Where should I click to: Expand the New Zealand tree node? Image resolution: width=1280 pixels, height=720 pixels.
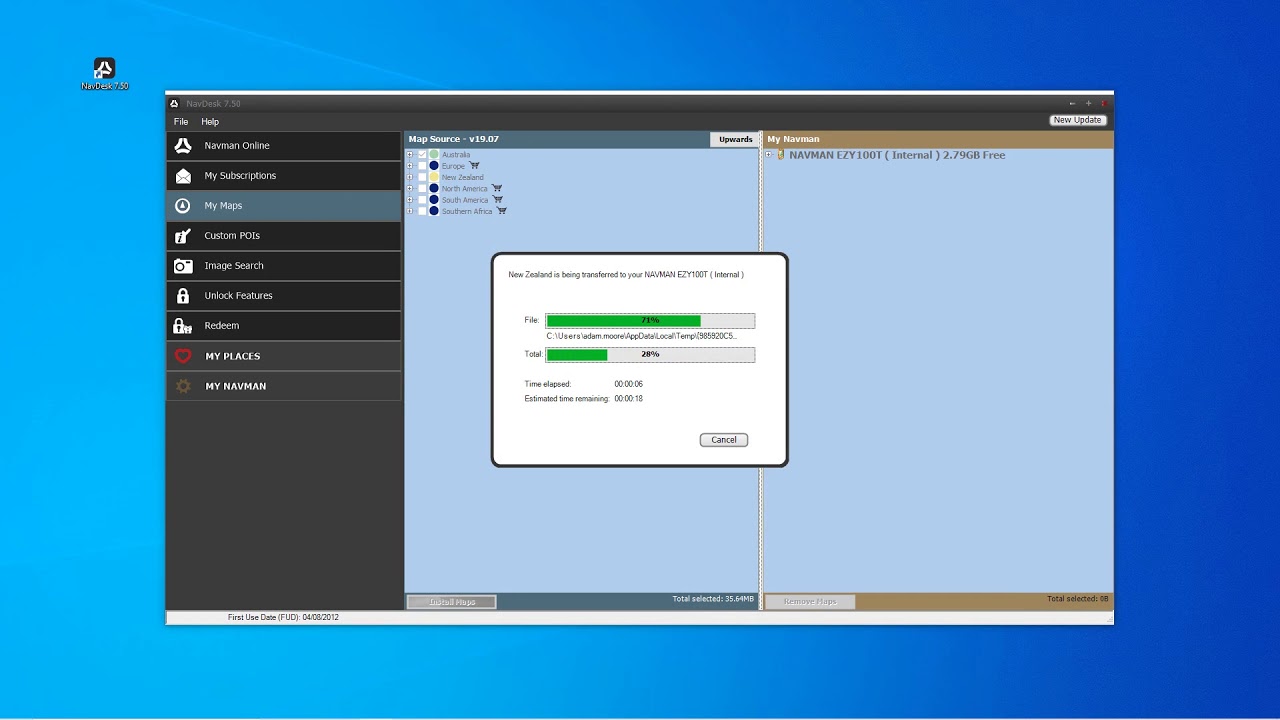[x=410, y=177]
